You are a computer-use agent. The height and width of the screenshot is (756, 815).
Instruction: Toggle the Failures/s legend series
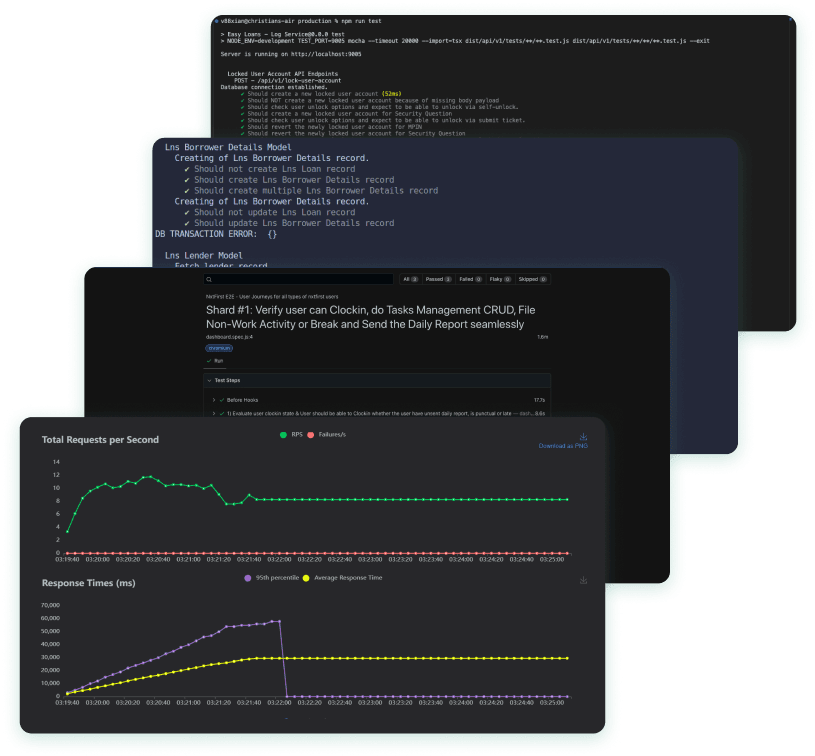tap(326, 435)
